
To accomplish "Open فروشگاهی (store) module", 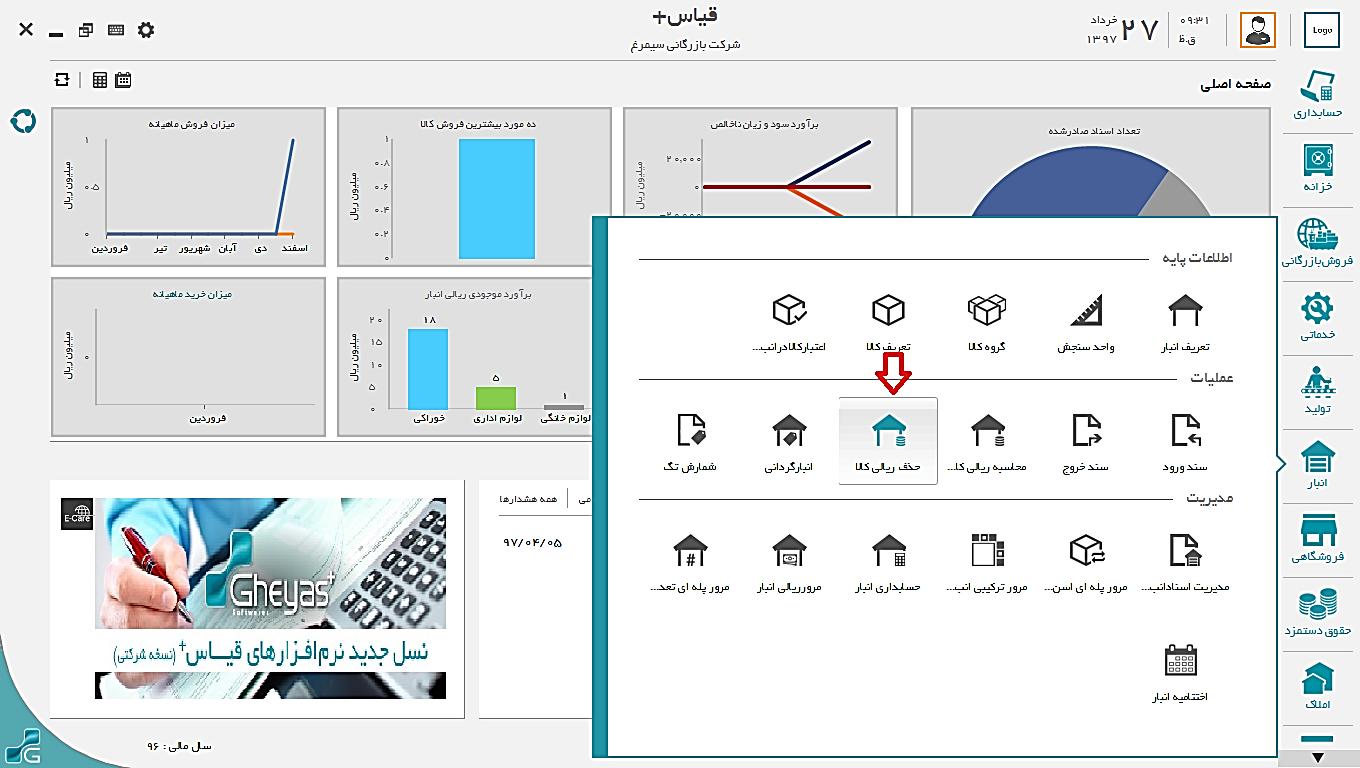I will coord(1317,539).
